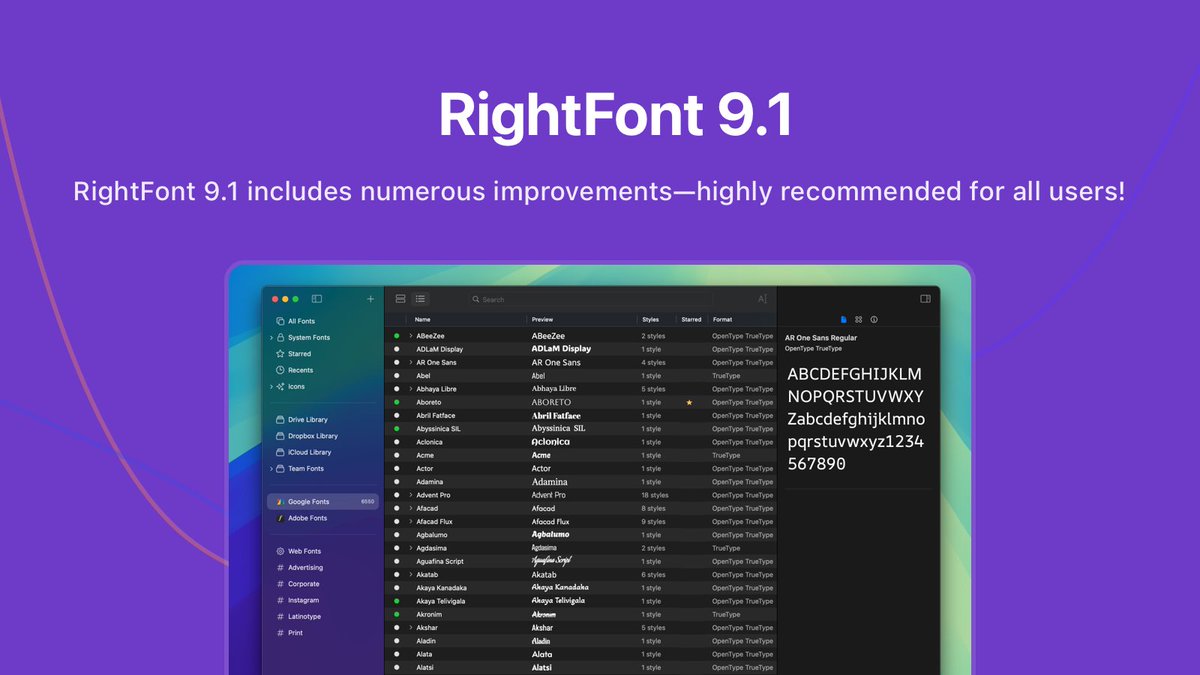Open the glyphs grid inspector tab icon
Image resolution: width=1200 pixels, height=675 pixels.
(x=859, y=320)
